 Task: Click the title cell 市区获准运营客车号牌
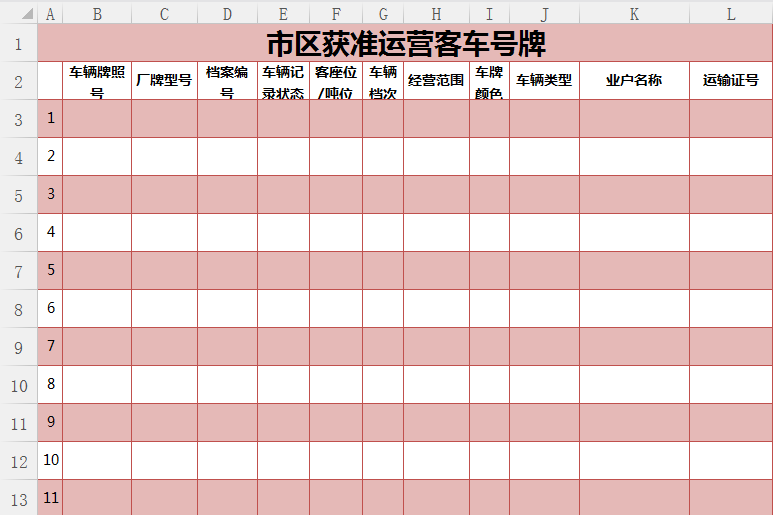point(405,44)
